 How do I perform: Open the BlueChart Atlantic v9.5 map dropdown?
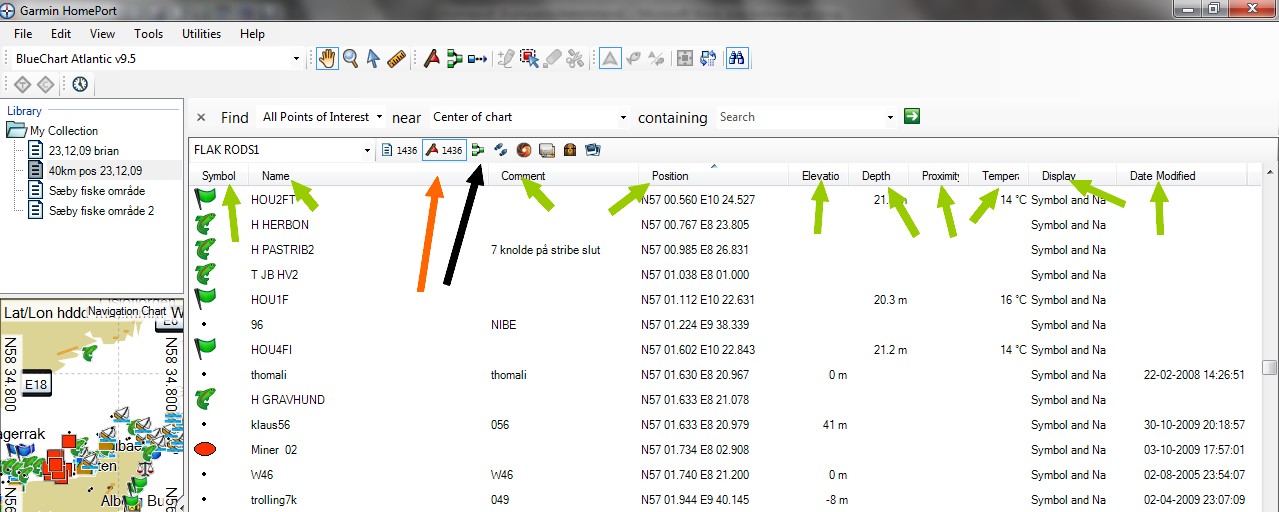click(x=296, y=59)
